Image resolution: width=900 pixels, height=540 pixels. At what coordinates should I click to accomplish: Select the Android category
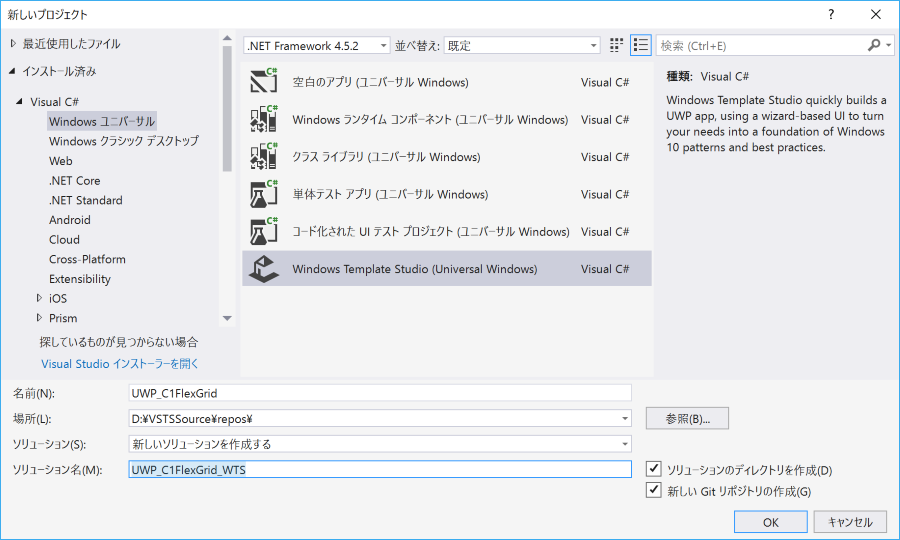pyautogui.click(x=69, y=220)
